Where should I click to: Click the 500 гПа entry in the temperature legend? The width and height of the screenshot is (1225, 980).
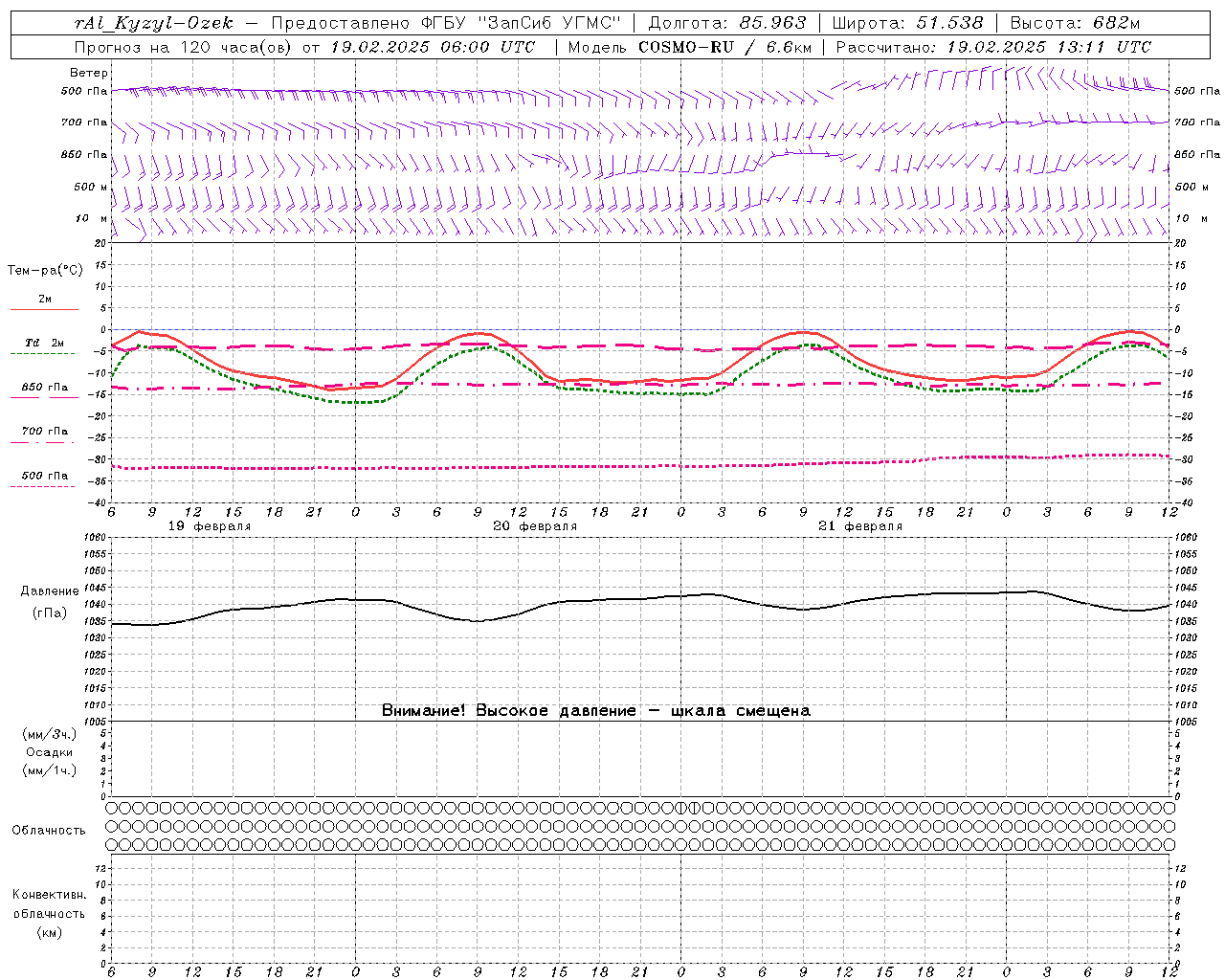(x=45, y=480)
